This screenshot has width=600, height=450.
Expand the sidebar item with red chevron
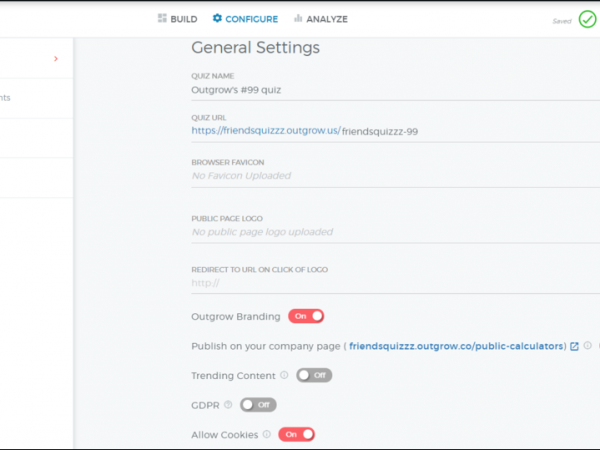pyautogui.click(x=56, y=59)
